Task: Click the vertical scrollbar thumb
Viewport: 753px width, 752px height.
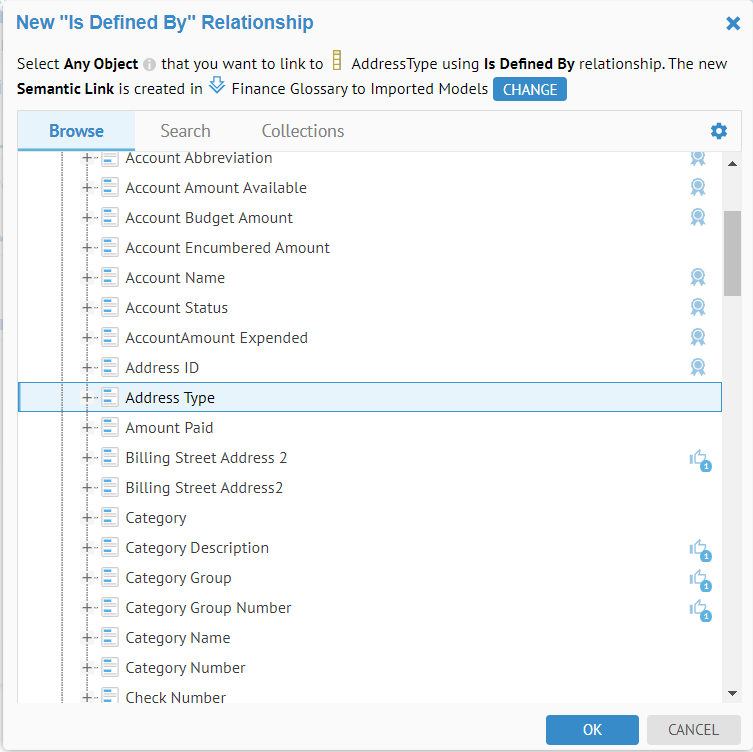Action: pyautogui.click(x=732, y=252)
